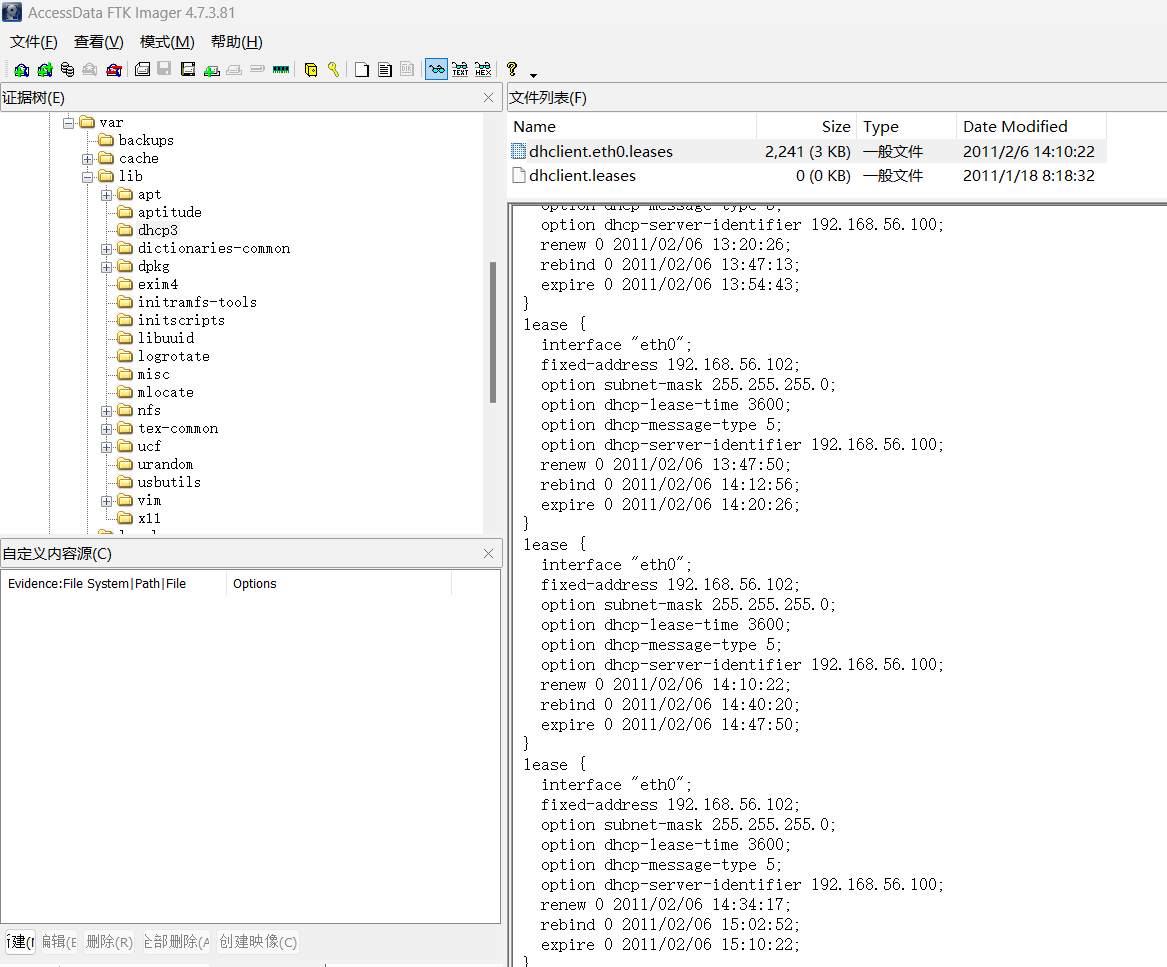Select the dhclient.leases file row
The width and height of the screenshot is (1167, 967).
[x=582, y=176]
